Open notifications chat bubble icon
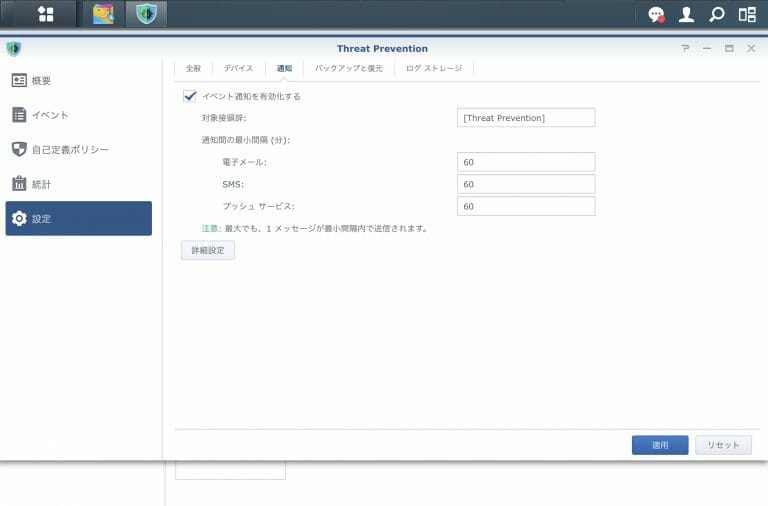 point(656,14)
